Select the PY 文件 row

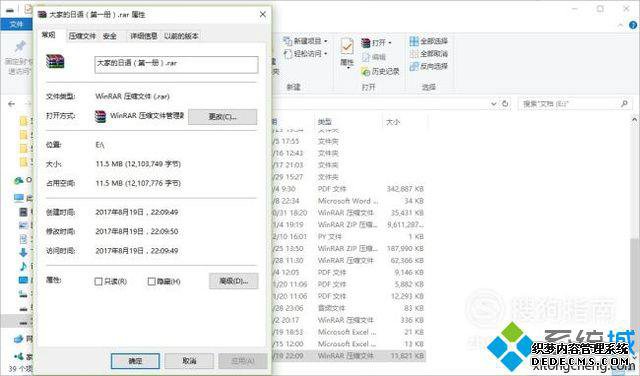pos(349,236)
